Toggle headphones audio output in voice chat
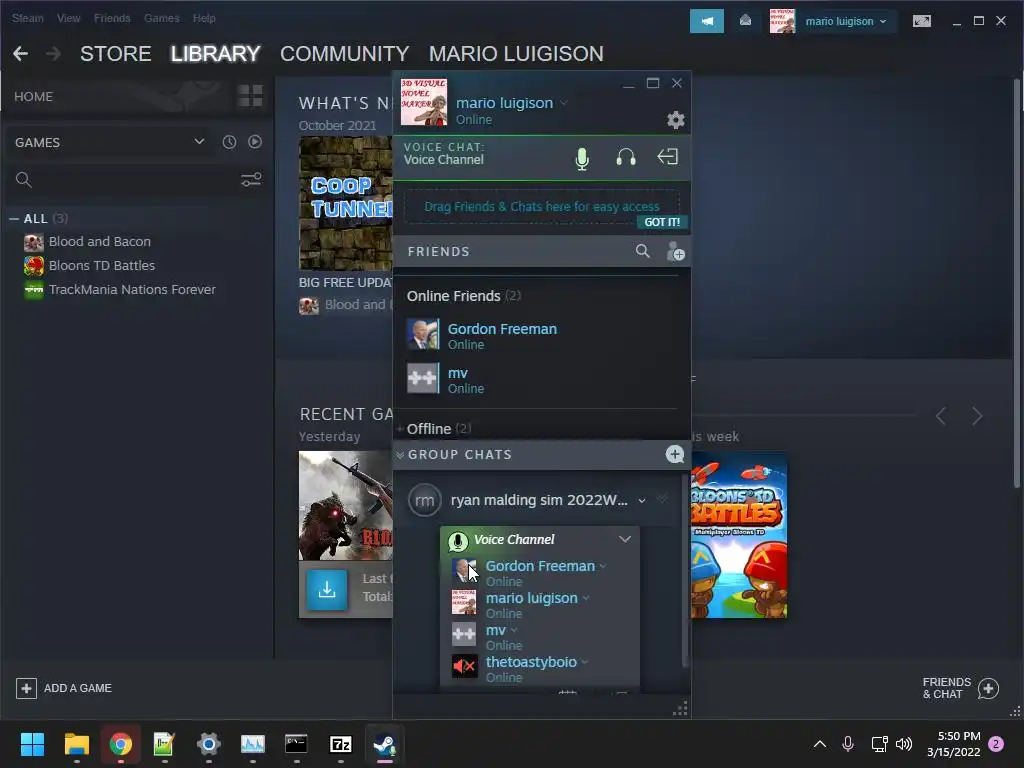 626,157
